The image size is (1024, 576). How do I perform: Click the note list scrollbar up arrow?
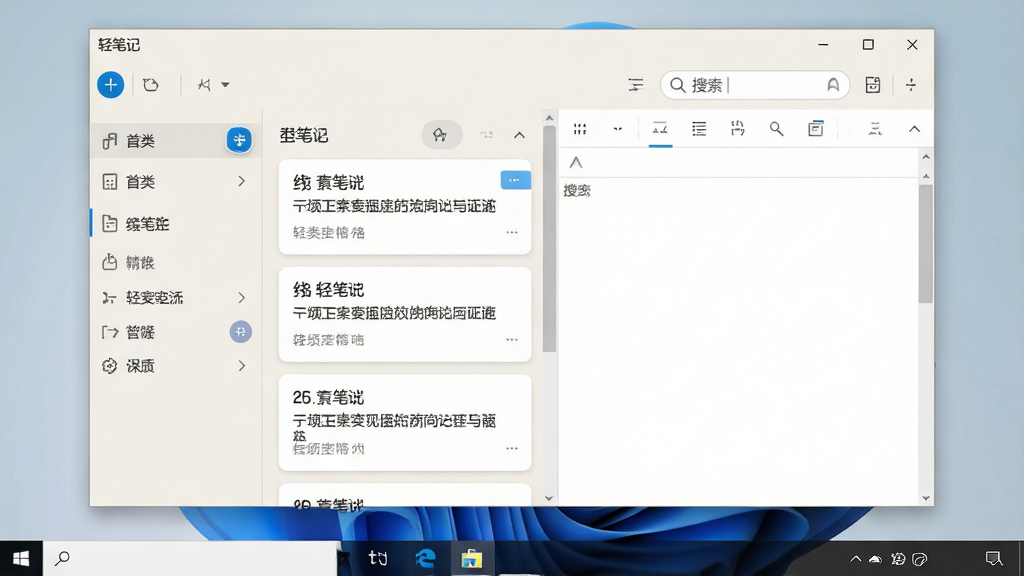pyautogui.click(x=549, y=118)
